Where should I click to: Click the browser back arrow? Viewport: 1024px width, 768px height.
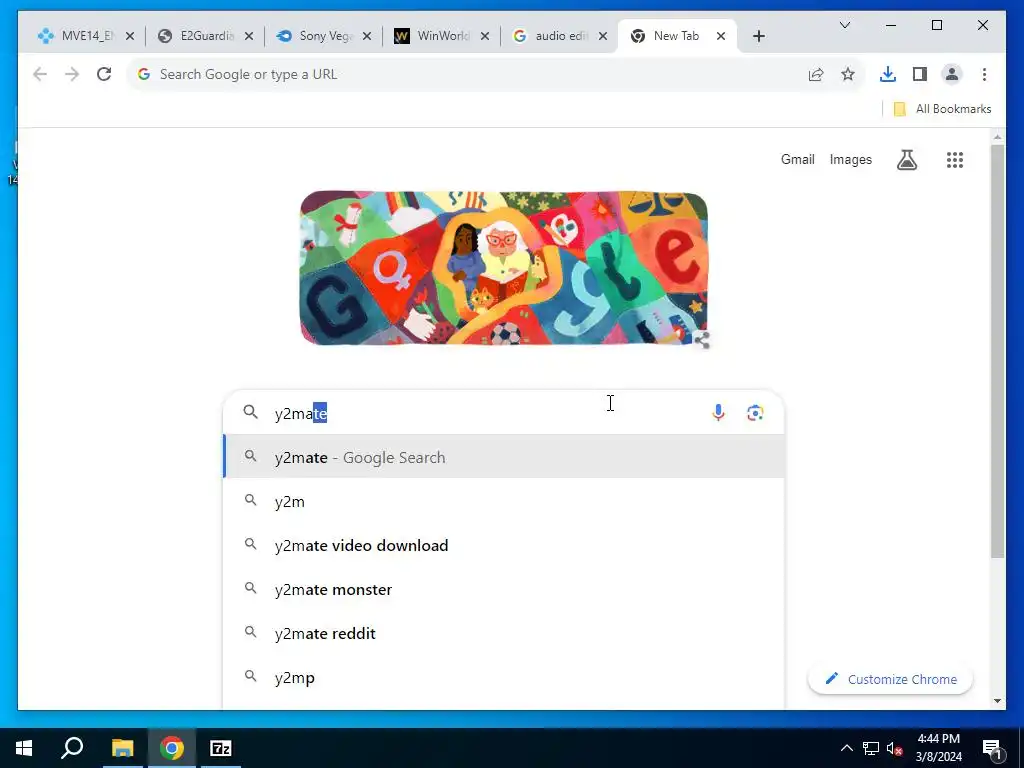point(40,74)
